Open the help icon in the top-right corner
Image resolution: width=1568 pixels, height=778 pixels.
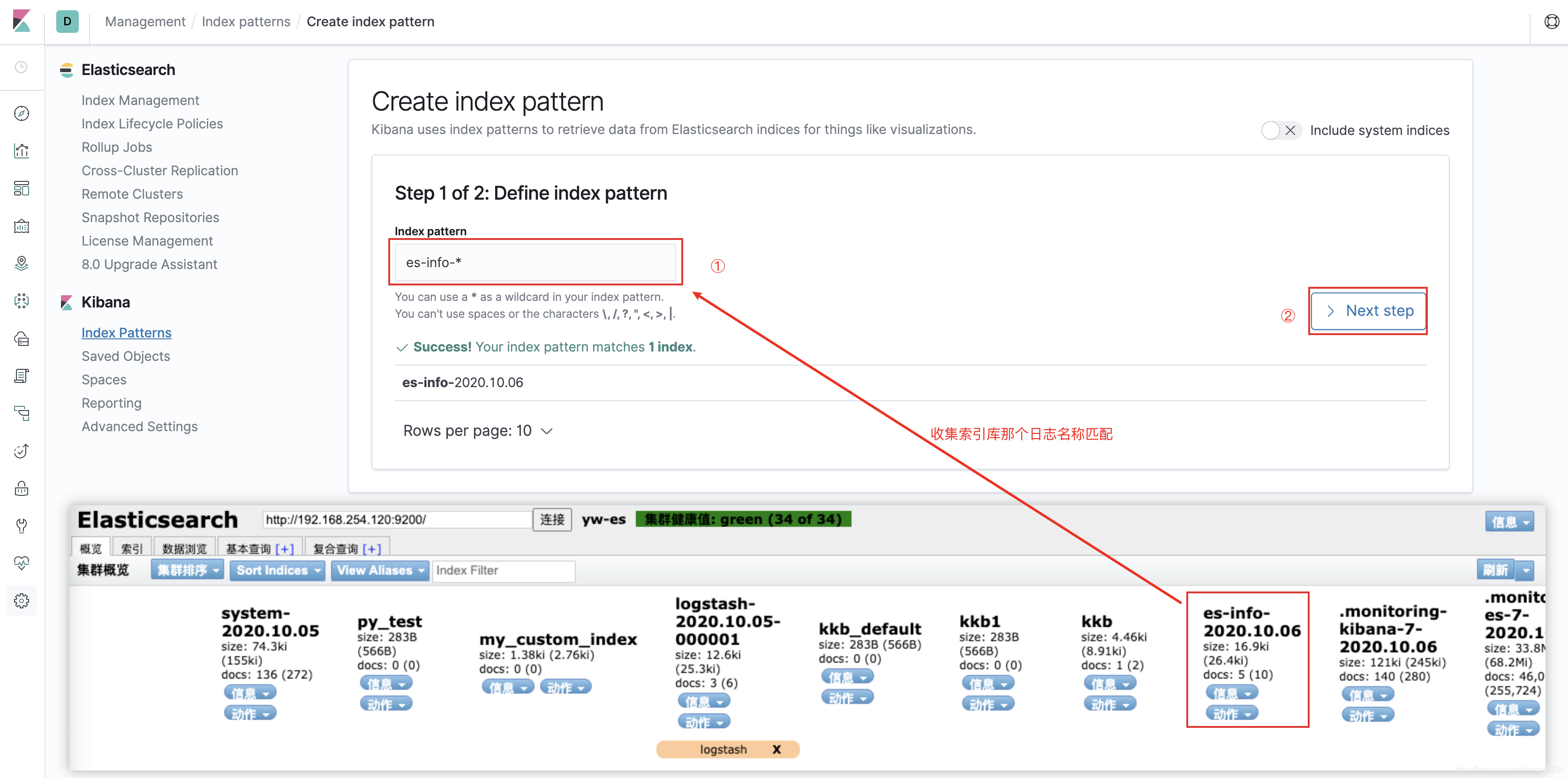tap(1552, 22)
